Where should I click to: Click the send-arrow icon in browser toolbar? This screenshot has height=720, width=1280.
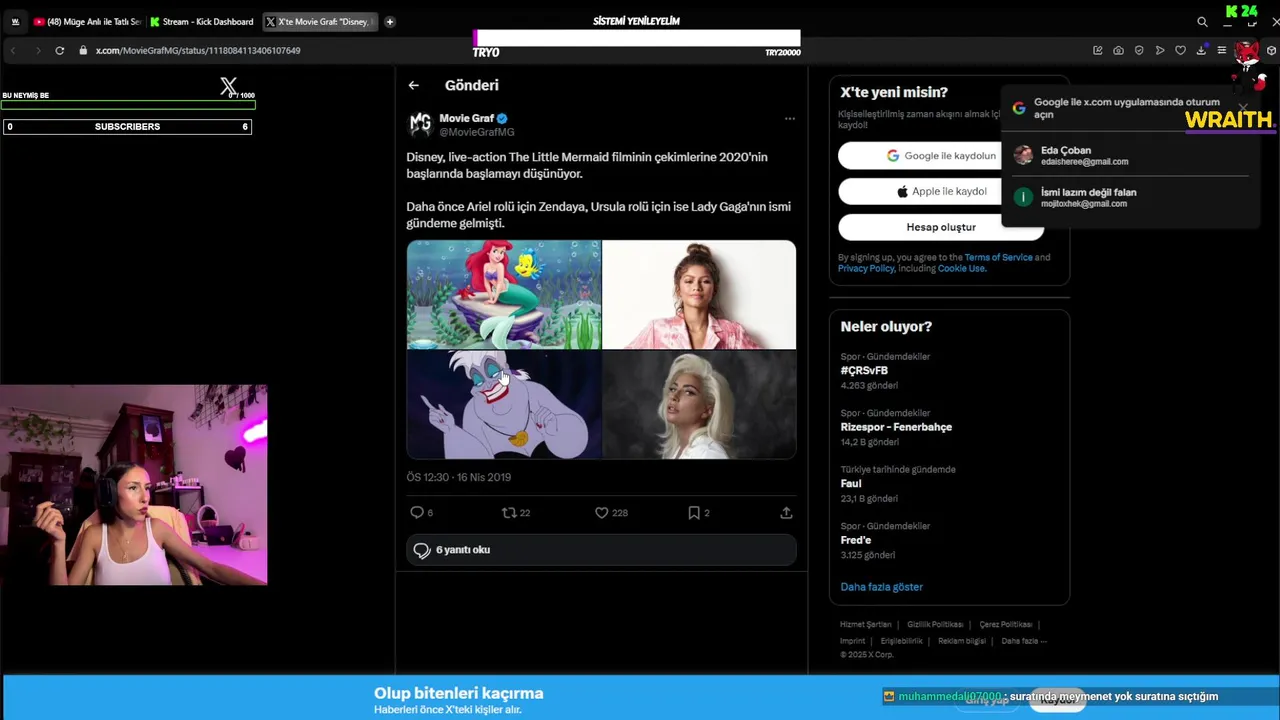point(1160,51)
